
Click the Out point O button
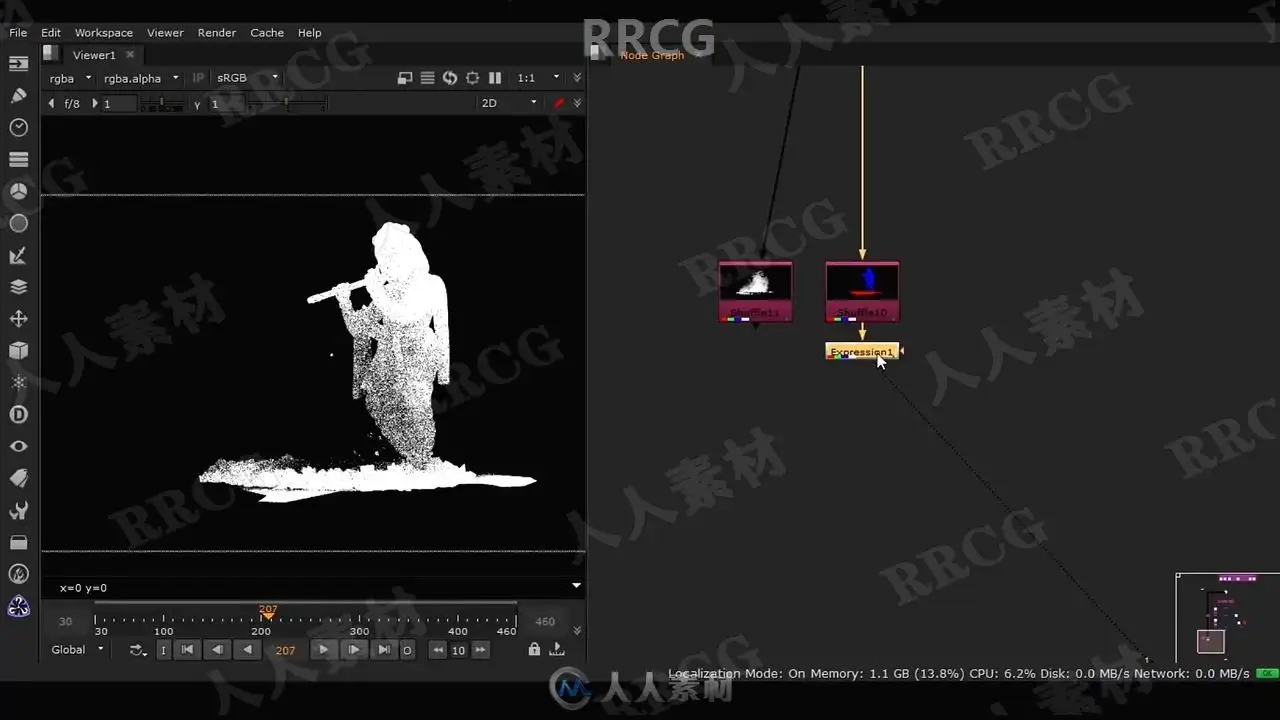(x=407, y=650)
